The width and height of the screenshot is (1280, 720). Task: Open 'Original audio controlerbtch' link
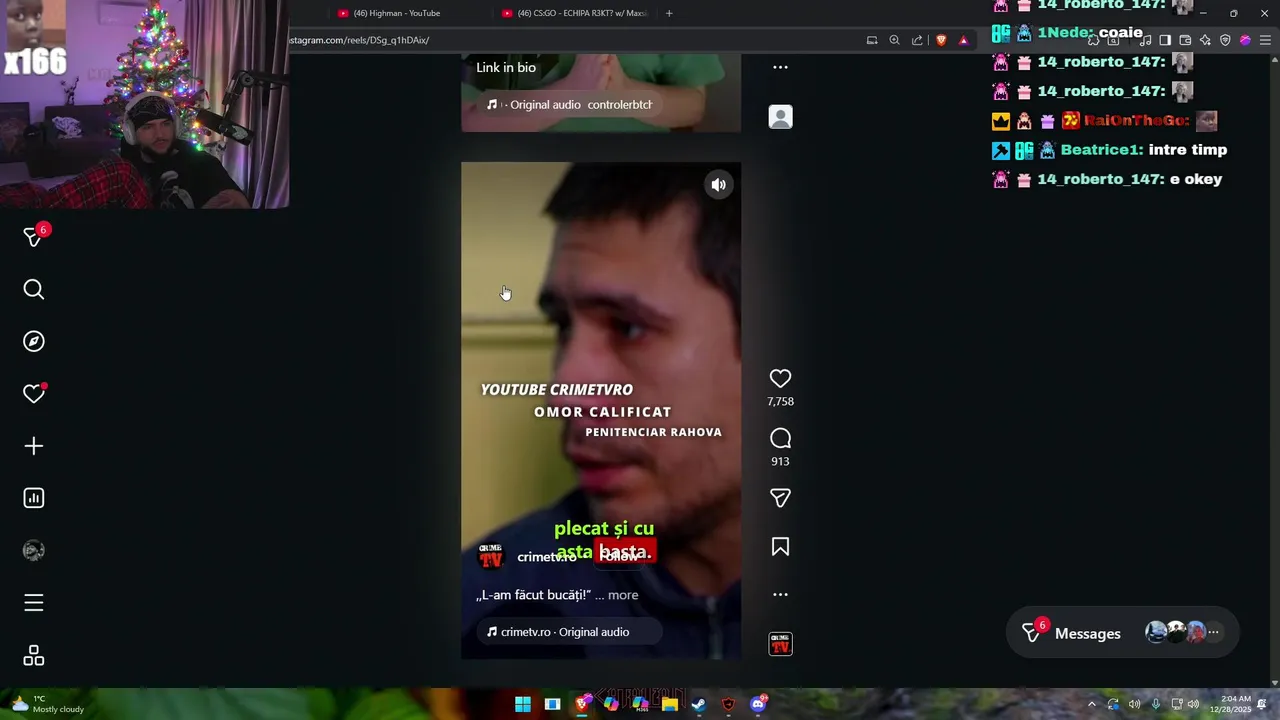[x=569, y=105]
